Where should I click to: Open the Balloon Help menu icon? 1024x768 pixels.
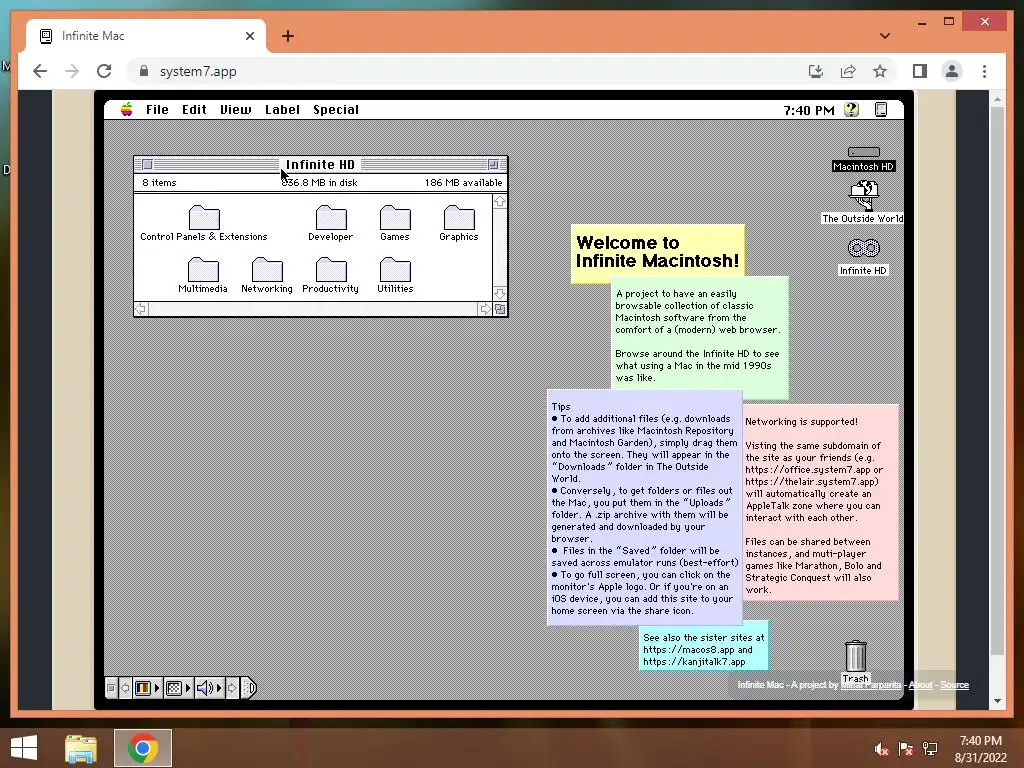pos(851,110)
